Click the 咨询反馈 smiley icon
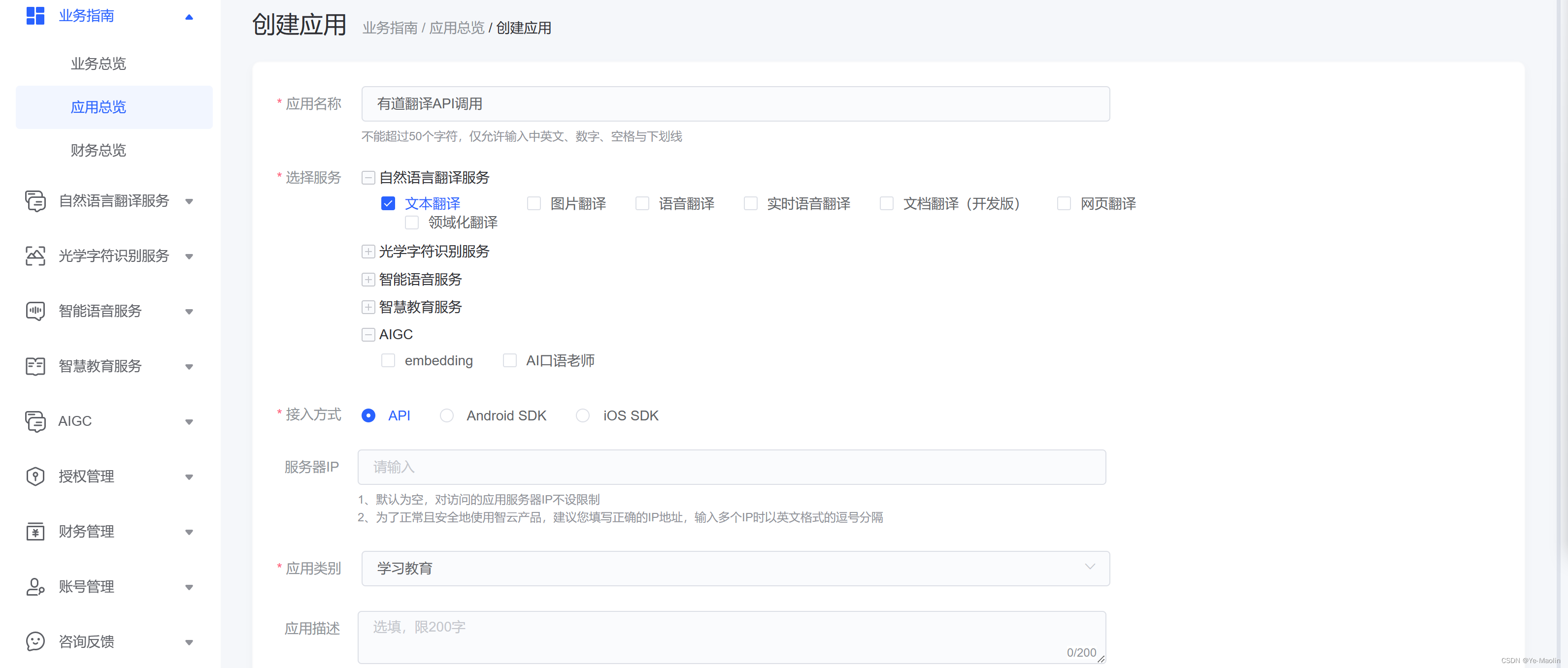Viewport: 1568px width, 668px height. [35, 642]
